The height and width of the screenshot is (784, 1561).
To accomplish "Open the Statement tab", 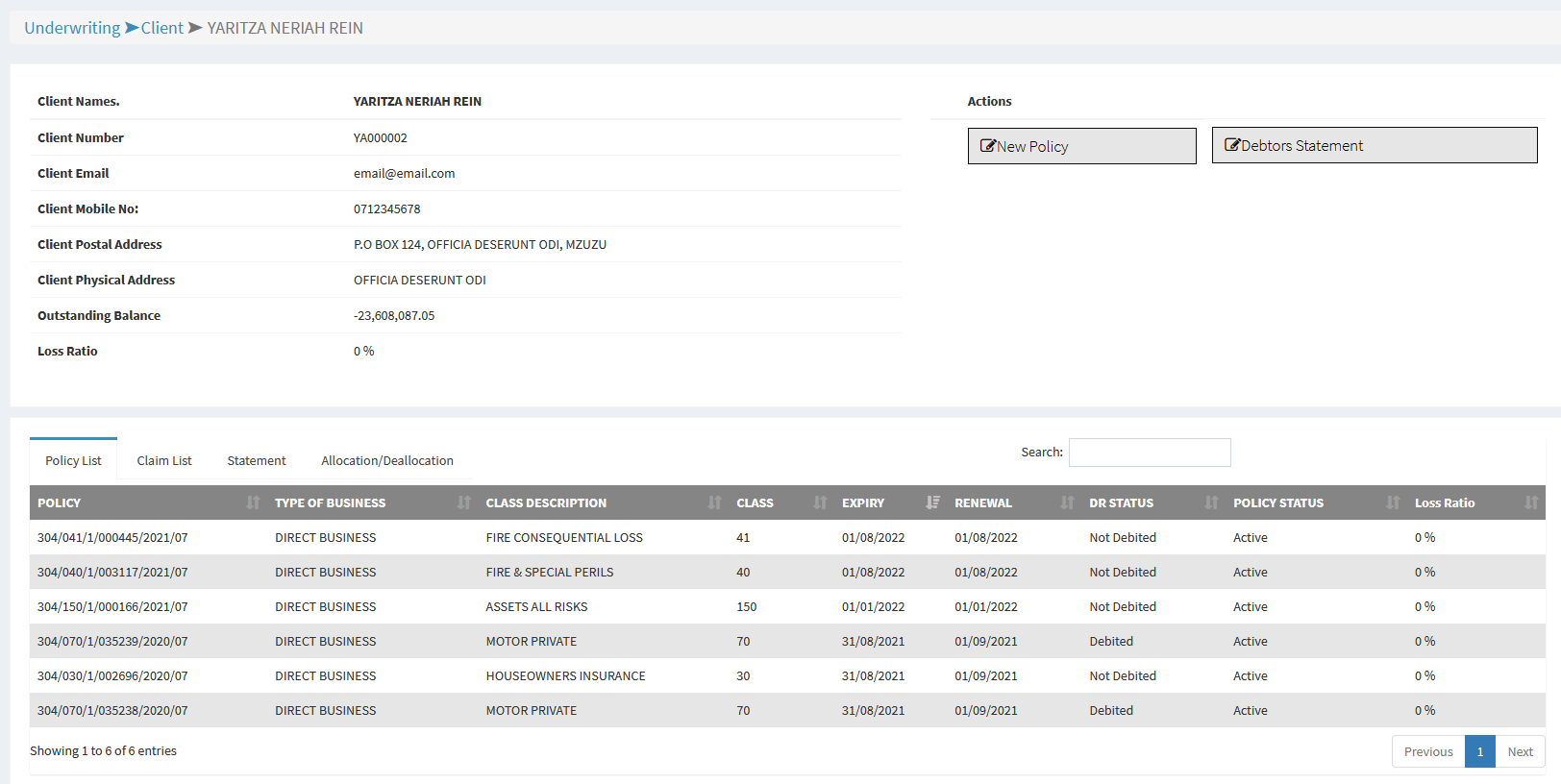I will 257,460.
